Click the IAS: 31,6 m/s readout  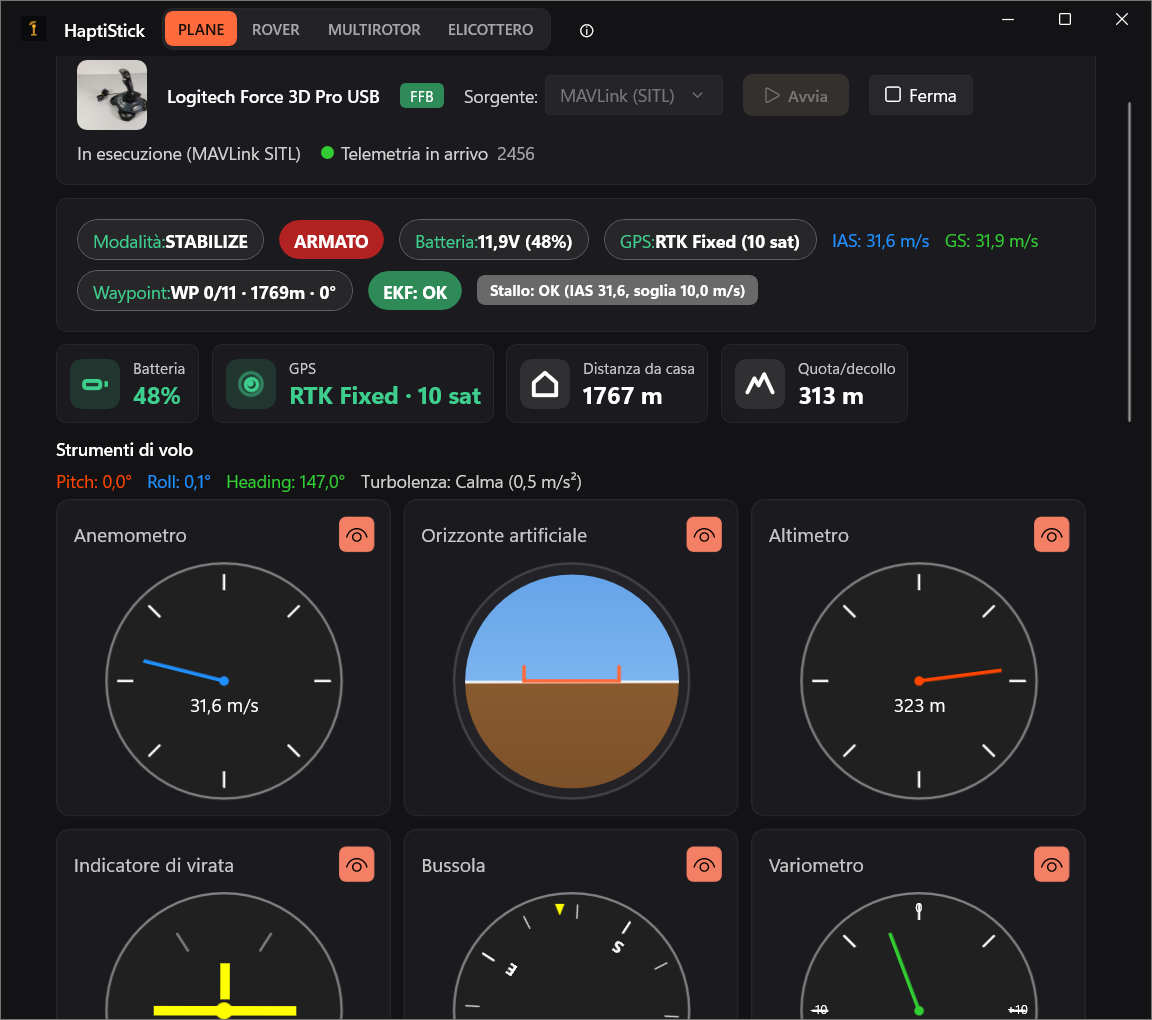click(x=880, y=241)
